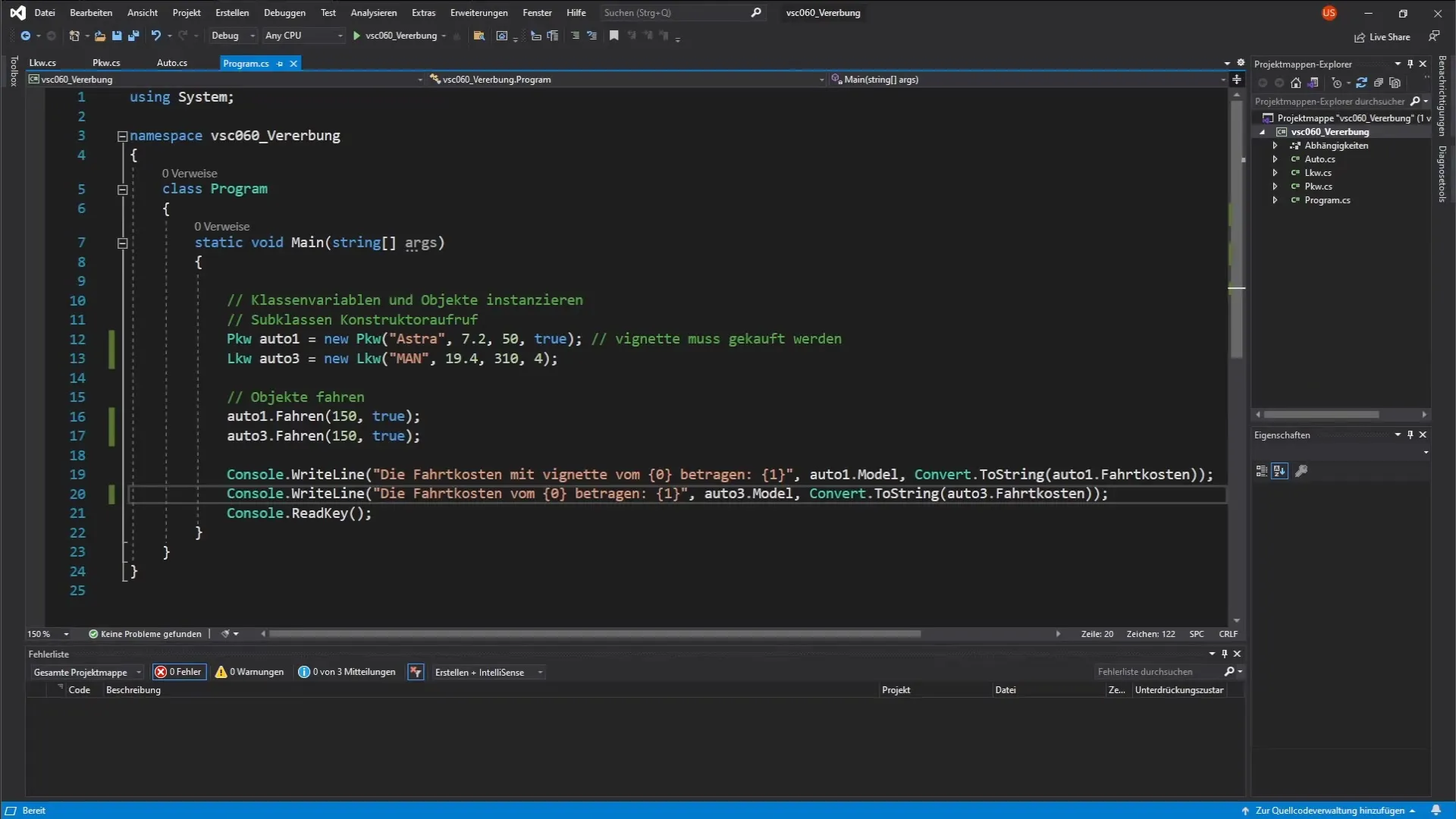Screen dimensions: 1456x819
Task: Start debugging with green play icon
Action: (356, 36)
